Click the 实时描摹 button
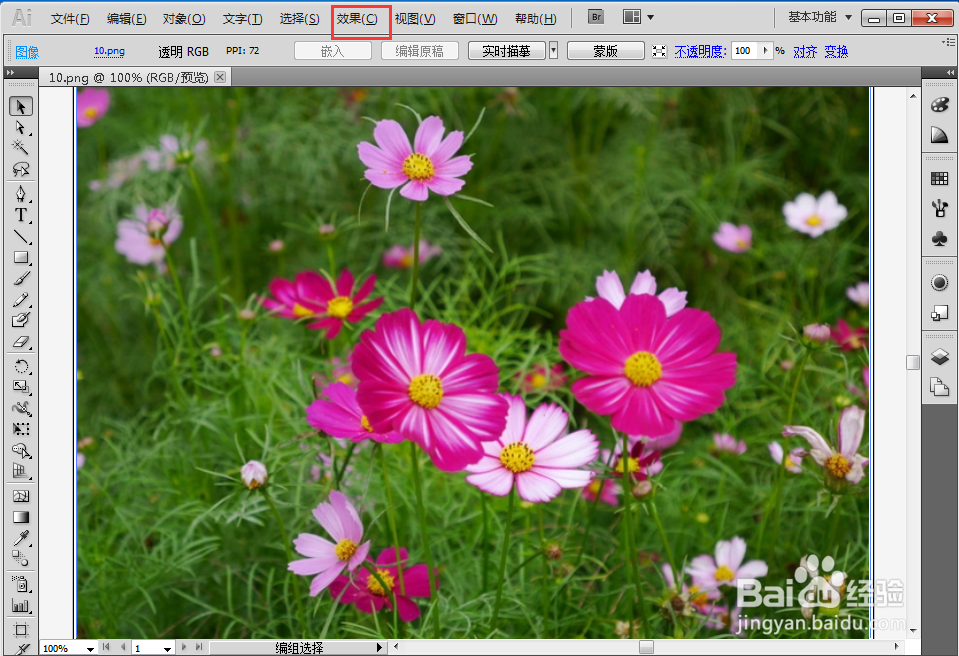Viewport: 959px width, 656px height. 506,51
